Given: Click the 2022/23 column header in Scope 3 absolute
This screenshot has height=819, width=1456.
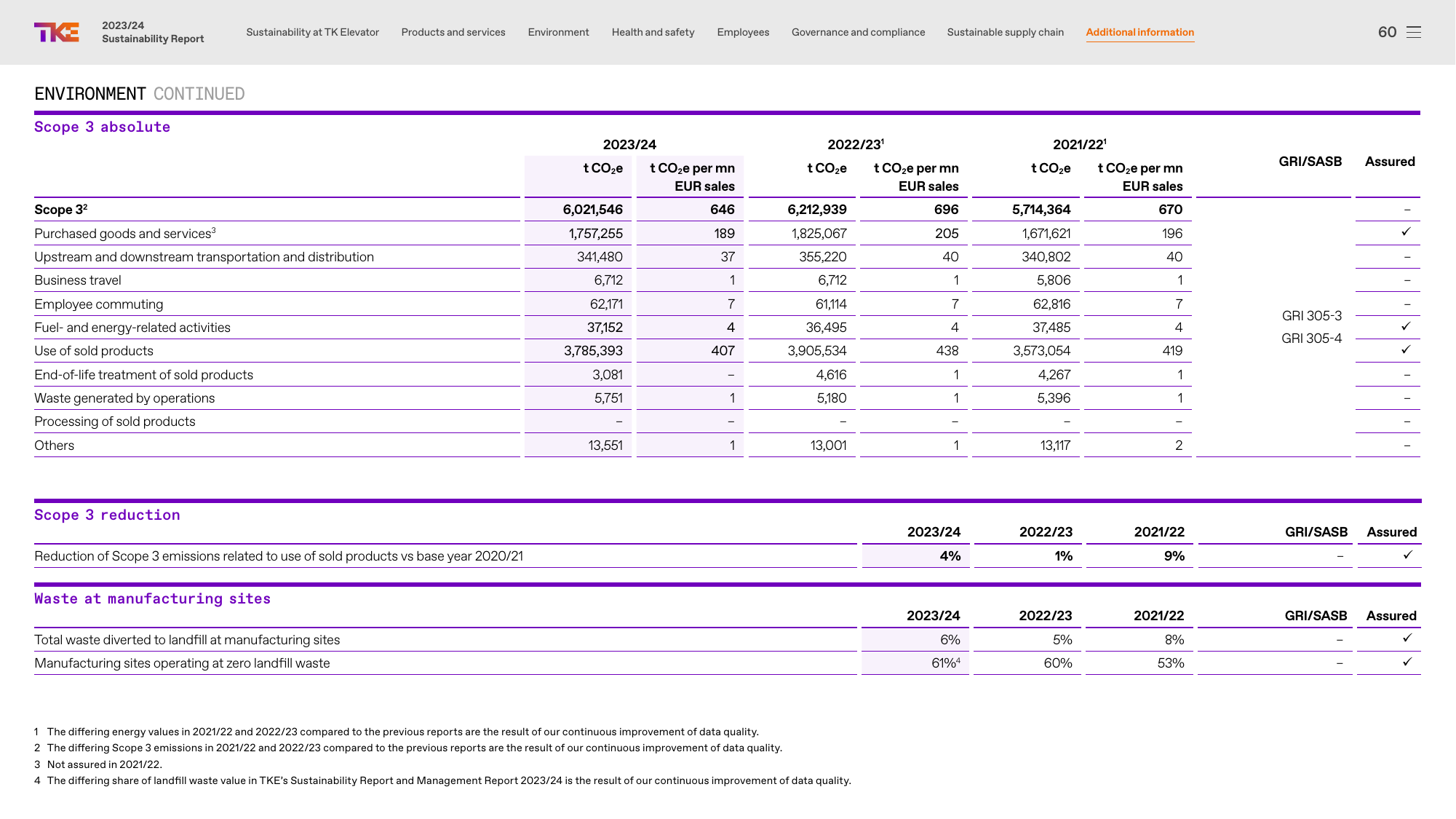Looking at the screenshot, I should [x=856, y=144].
